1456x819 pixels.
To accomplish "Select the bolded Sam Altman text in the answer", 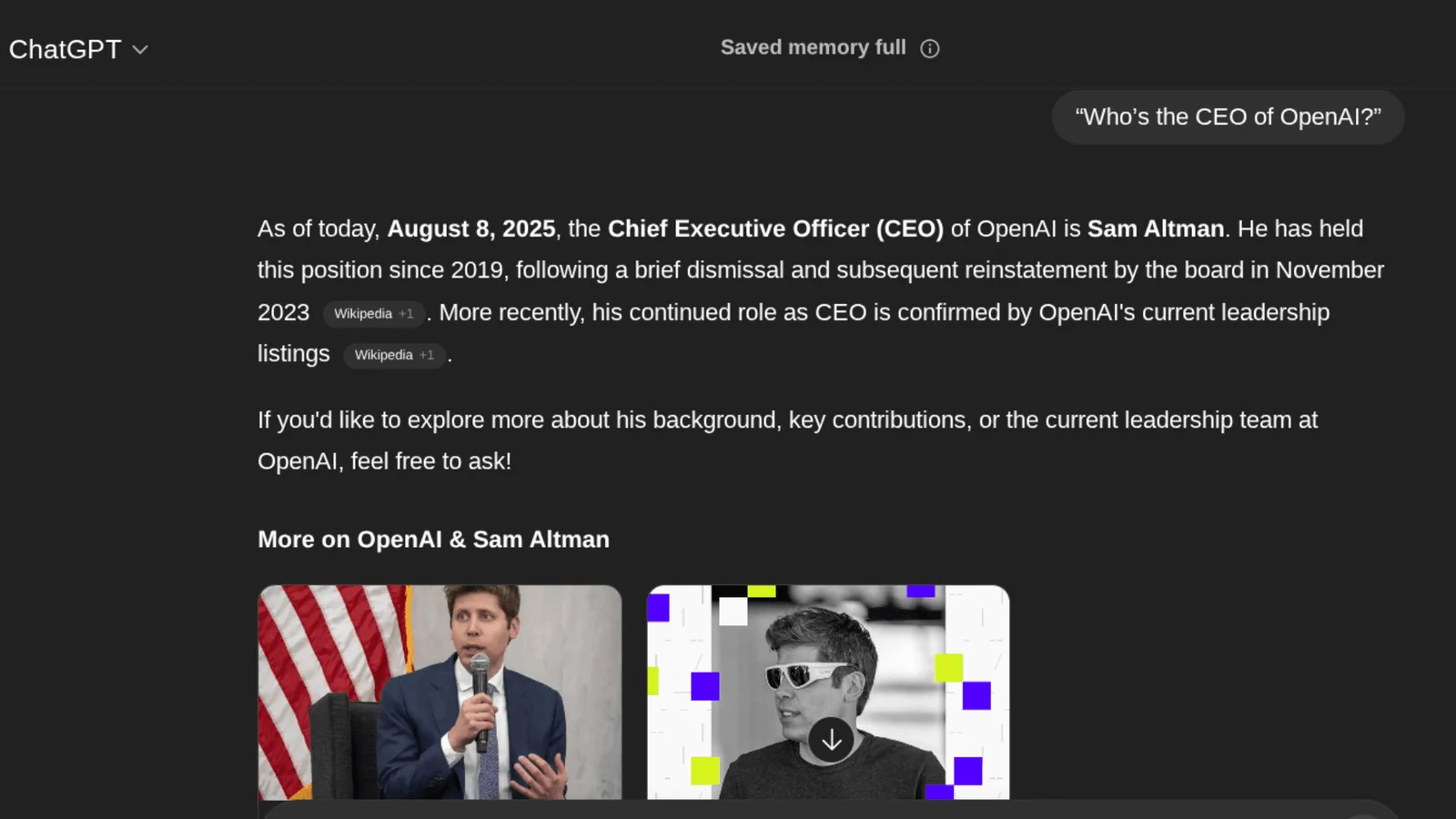I will [1154, 228].
